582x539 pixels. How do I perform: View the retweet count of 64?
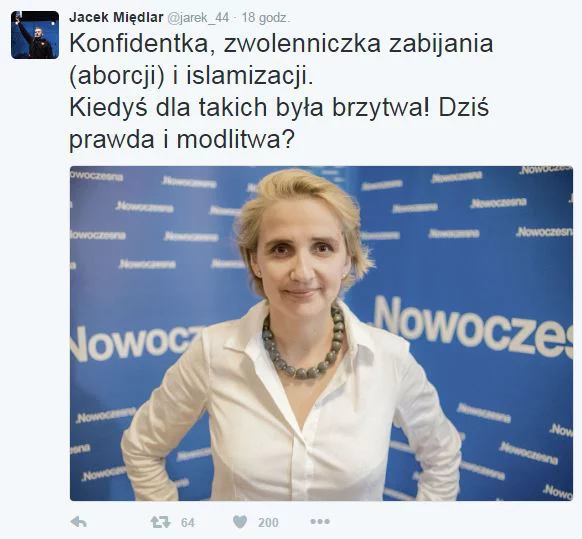(187, 523)
